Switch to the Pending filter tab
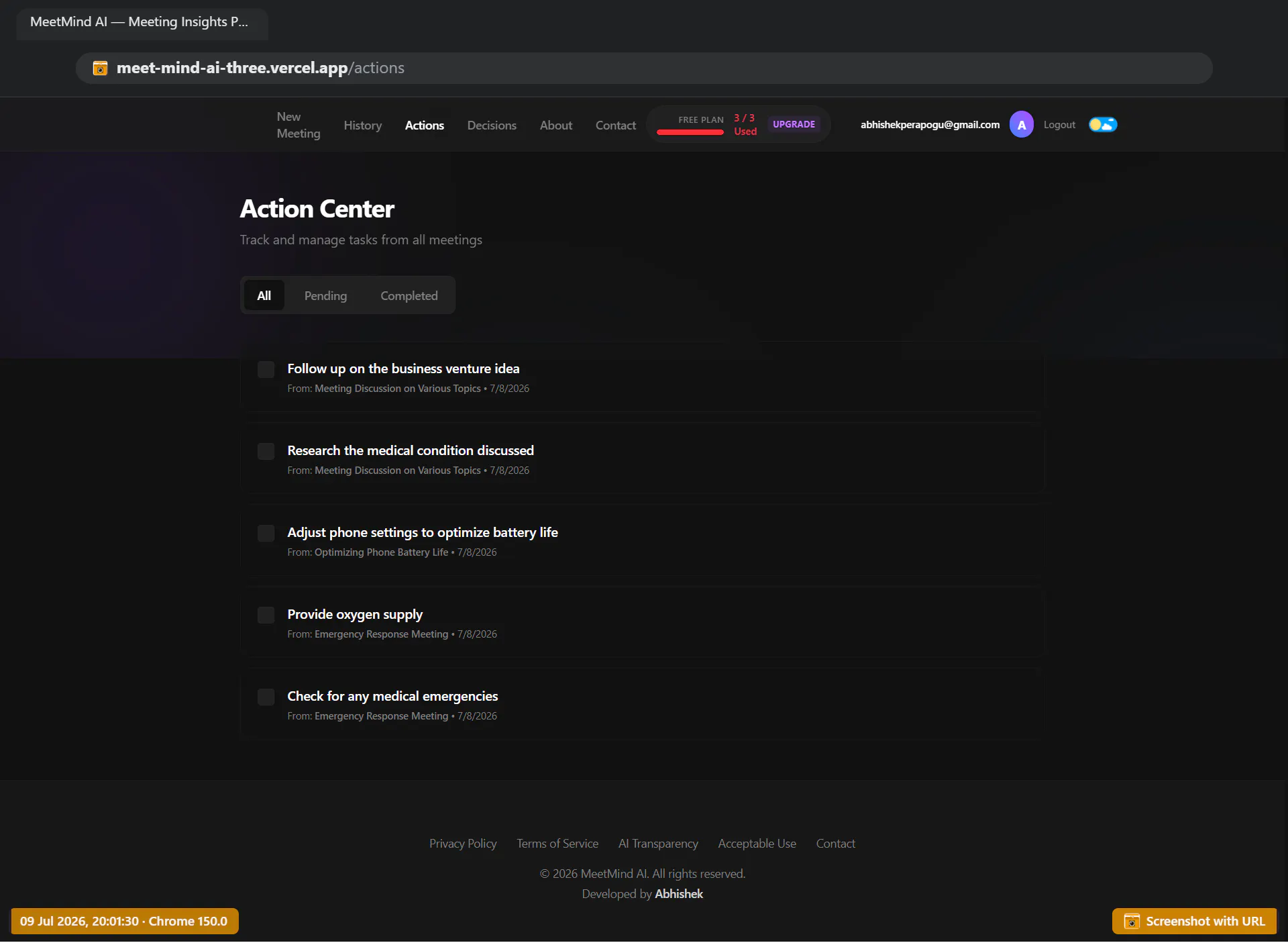The height and width of the screenshot is (943, 1288). click(x=325, y=295)
